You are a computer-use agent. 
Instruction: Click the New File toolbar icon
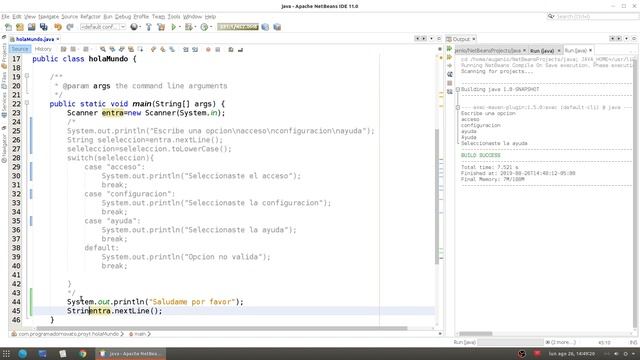tap(8, 27)
